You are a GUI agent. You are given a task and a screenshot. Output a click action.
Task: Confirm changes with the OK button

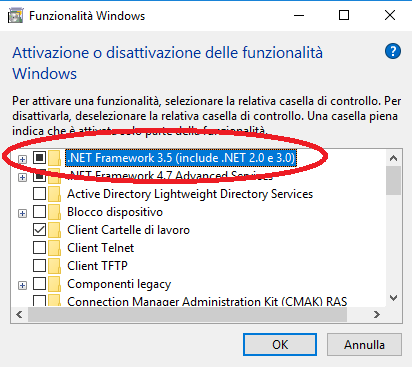280,345
